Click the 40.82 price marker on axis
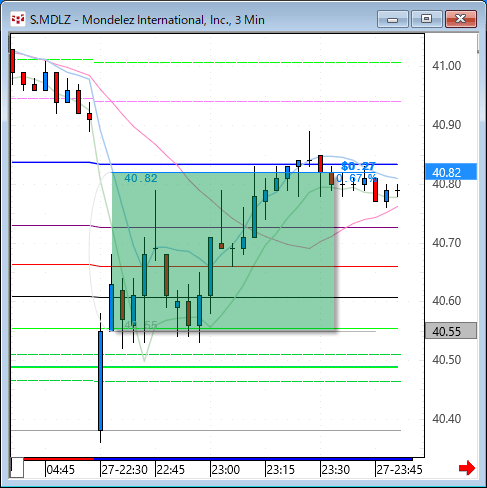Image resolution: width=487 pixels, height=488 pixels. coord(451,172)
